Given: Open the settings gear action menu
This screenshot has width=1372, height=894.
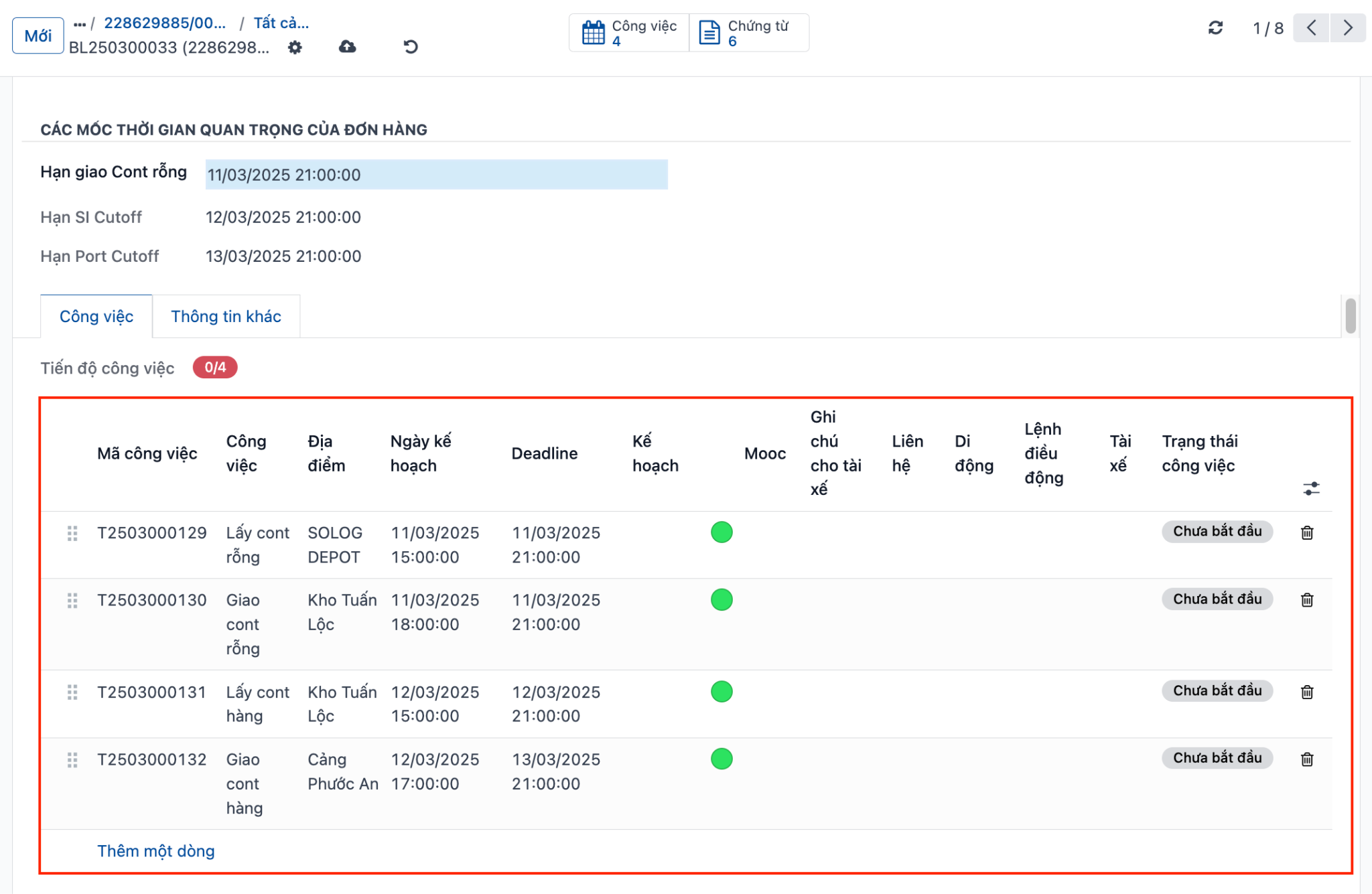Looking at the screenshot, I should 295,48.
